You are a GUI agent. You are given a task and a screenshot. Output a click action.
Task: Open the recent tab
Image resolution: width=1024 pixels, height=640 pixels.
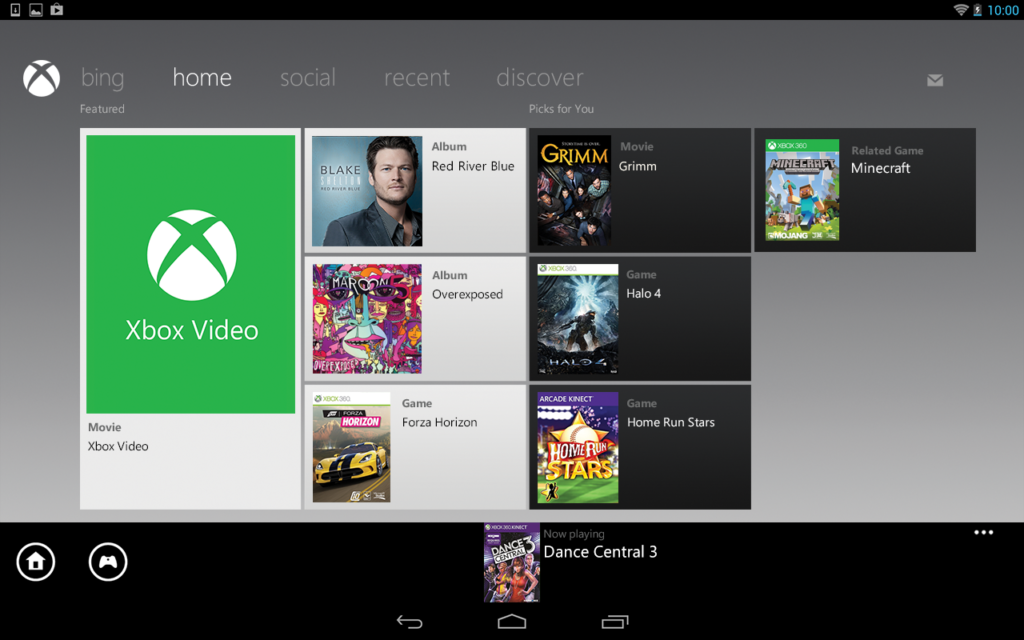point(417,78)
